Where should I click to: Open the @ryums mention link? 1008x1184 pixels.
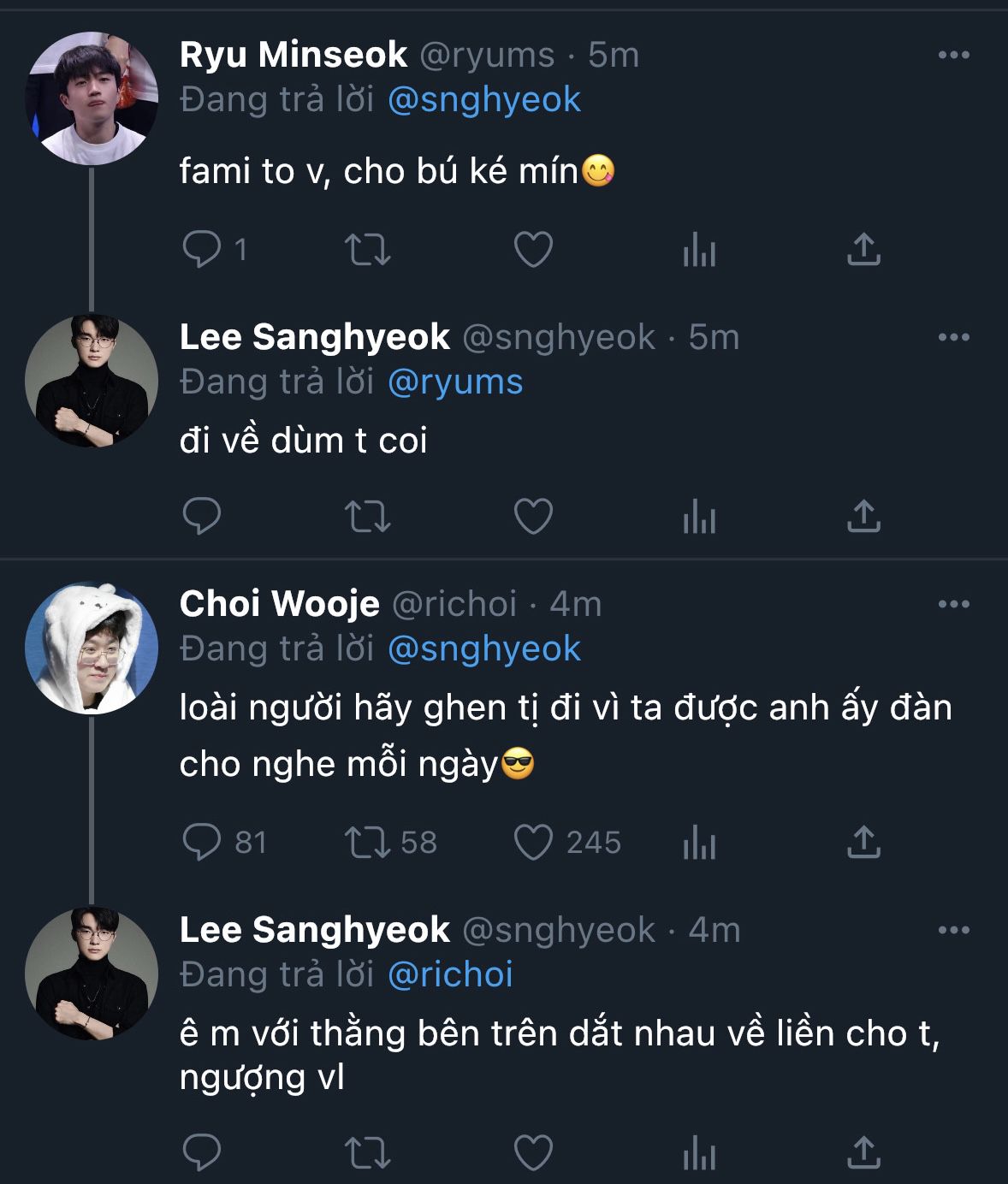click(454, 382)
